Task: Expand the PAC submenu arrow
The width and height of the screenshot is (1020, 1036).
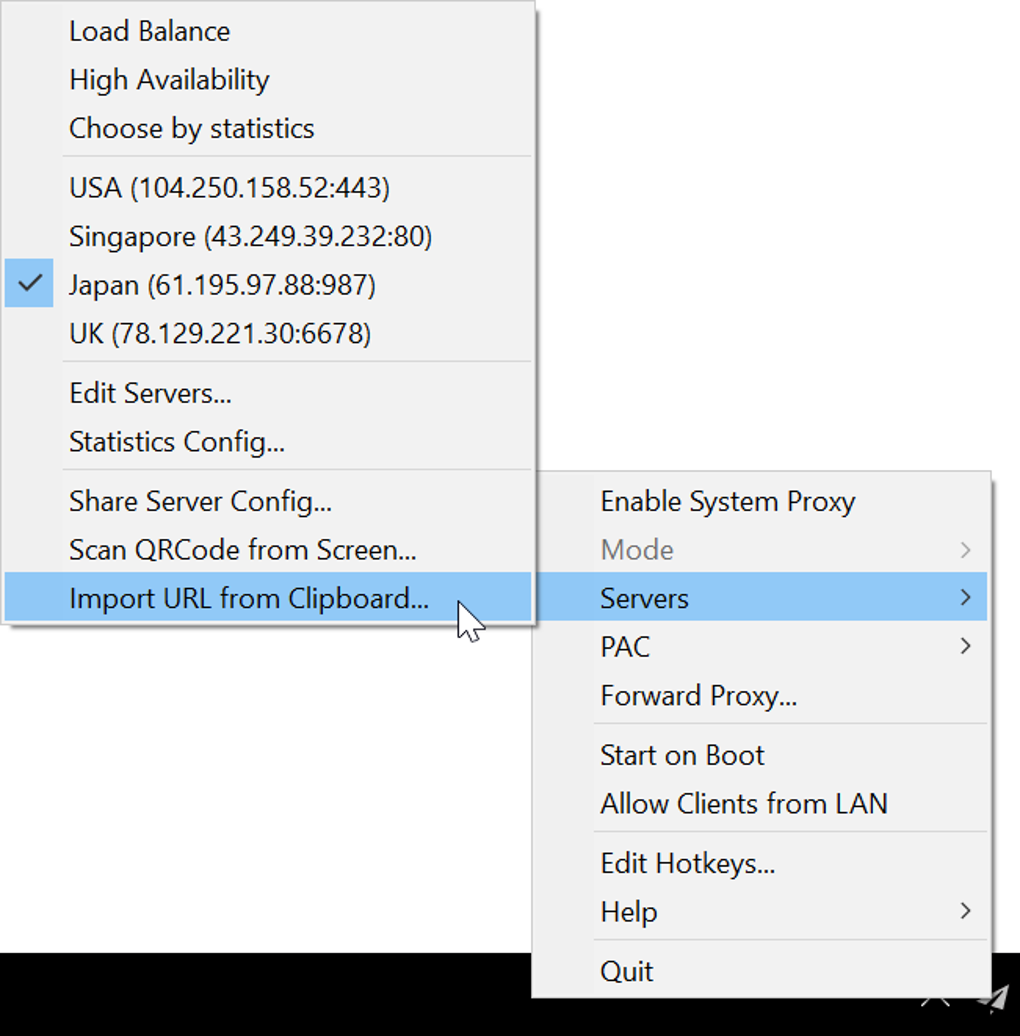Action: tap(965, 646)
